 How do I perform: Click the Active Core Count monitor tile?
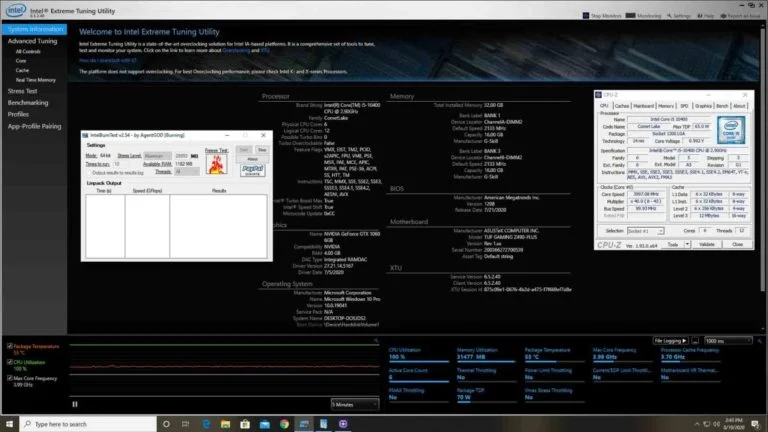[419, 375]
